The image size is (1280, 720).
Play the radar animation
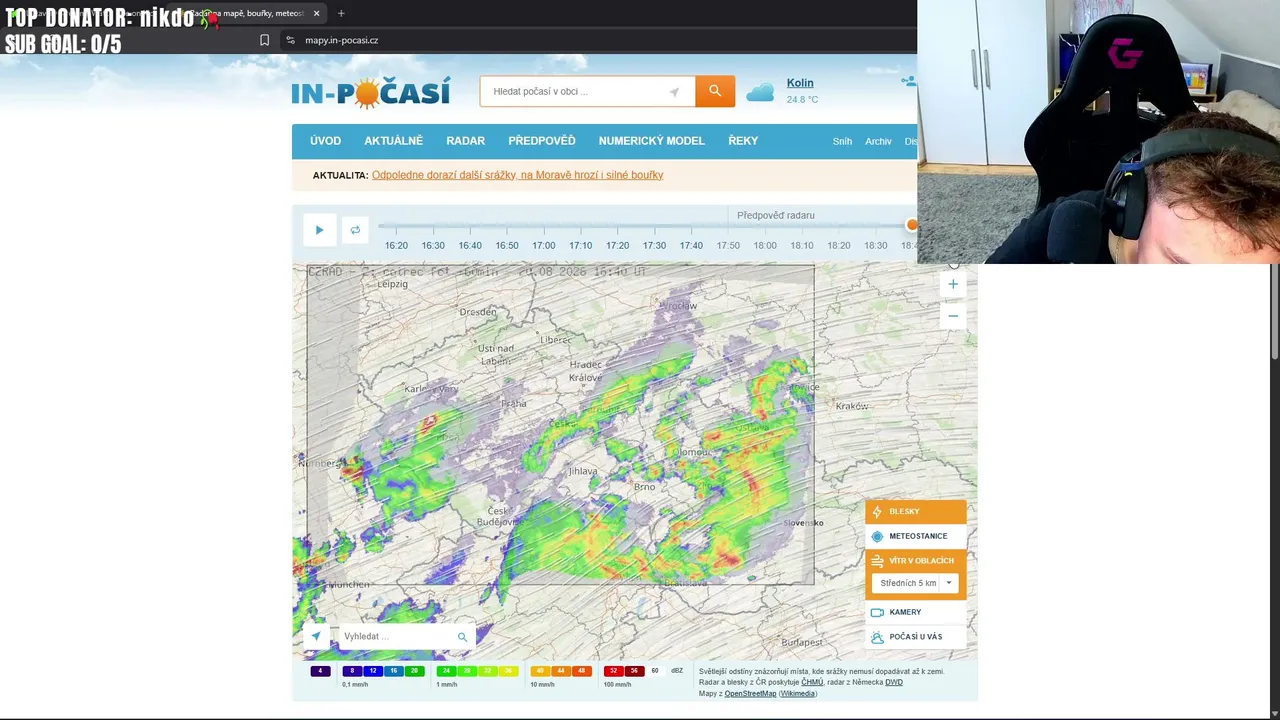[x=319, y=230]
